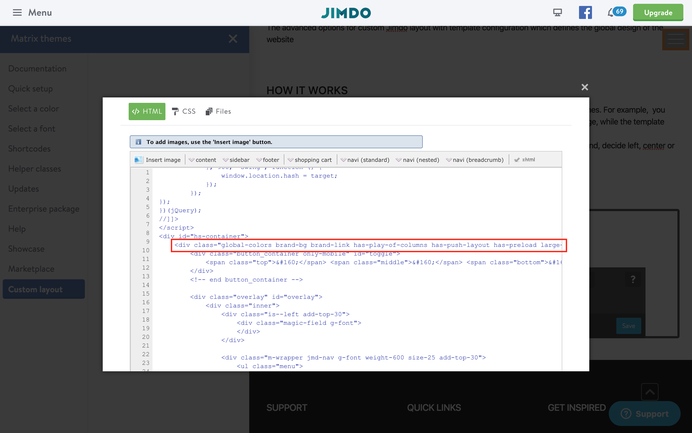Click the question mark help icon
Image resolution: width=692 pixels, height=433 pixels.
(x=633, y=279)
